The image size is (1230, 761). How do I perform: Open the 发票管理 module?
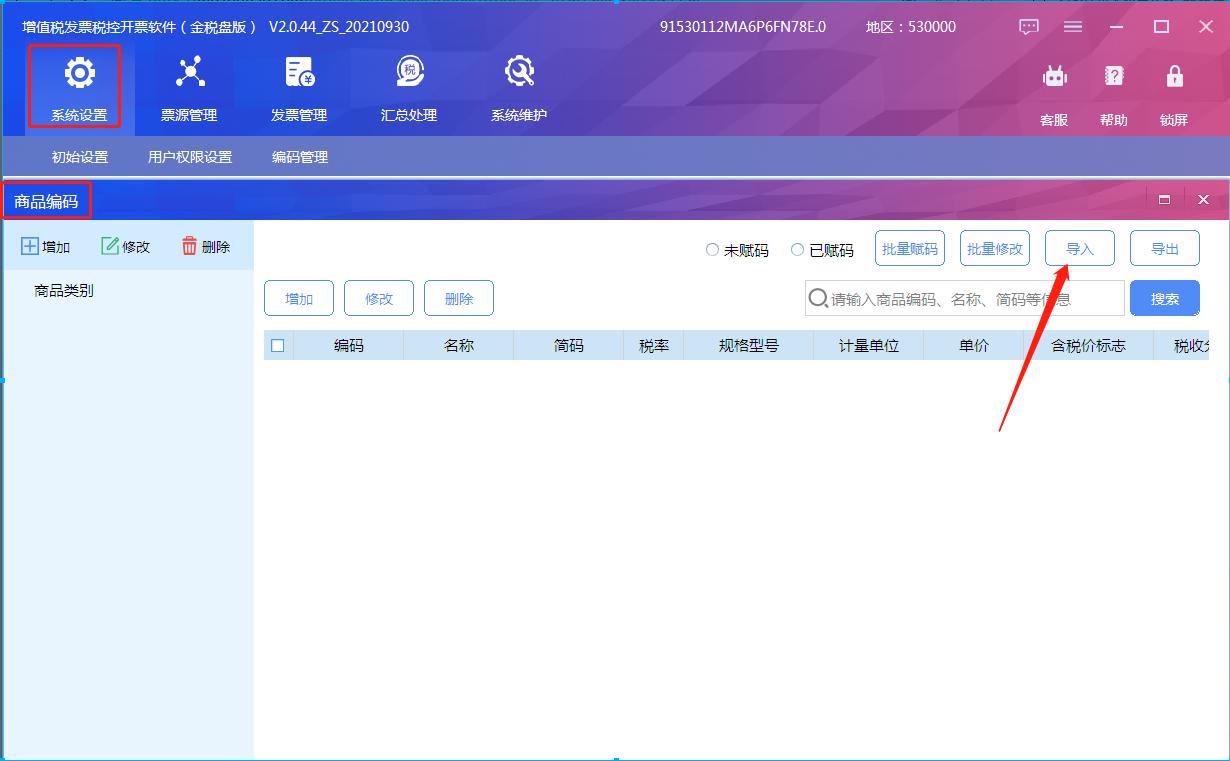click(297, 87)
